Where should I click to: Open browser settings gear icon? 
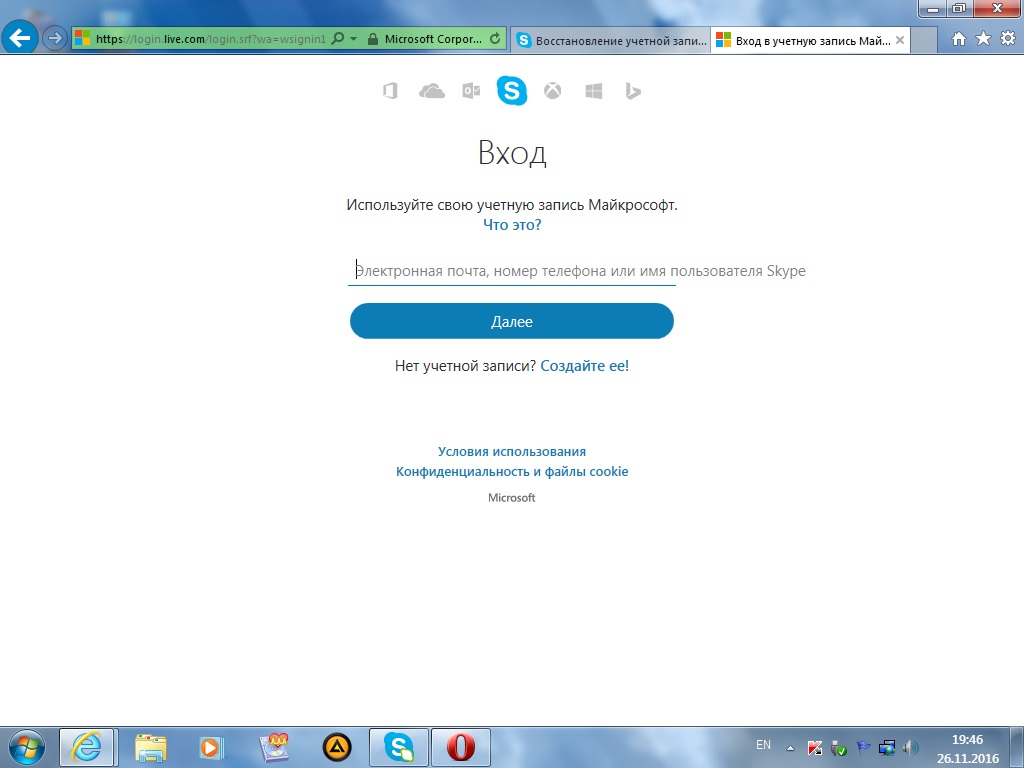[x=1006, y=39]
